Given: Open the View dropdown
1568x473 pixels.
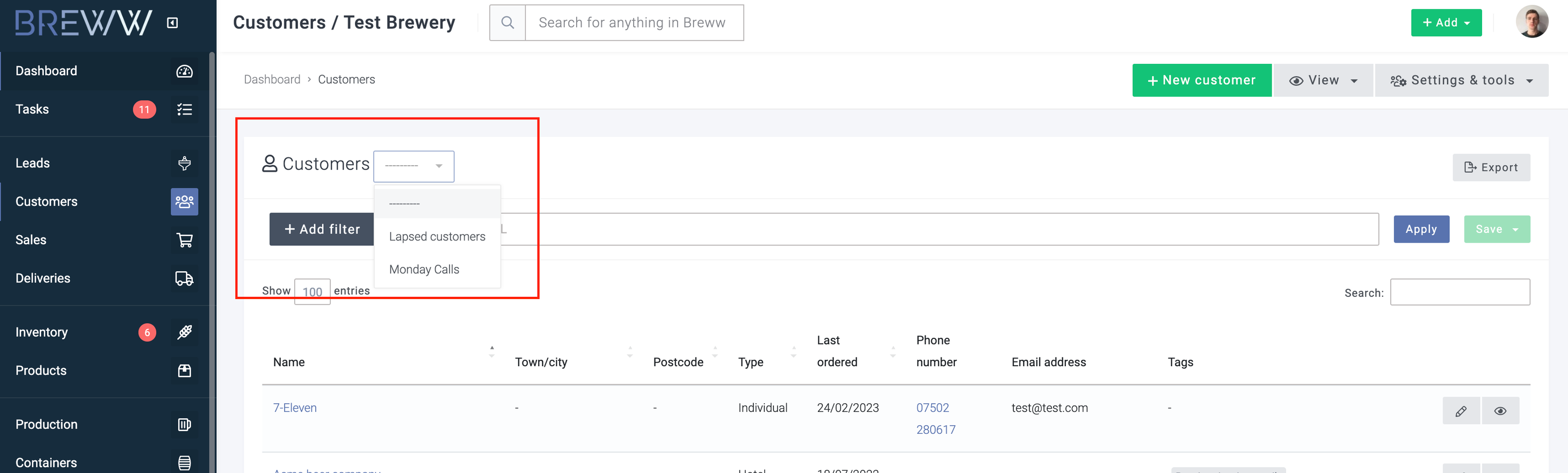Looking at the screenshot, I should 1323,81.
